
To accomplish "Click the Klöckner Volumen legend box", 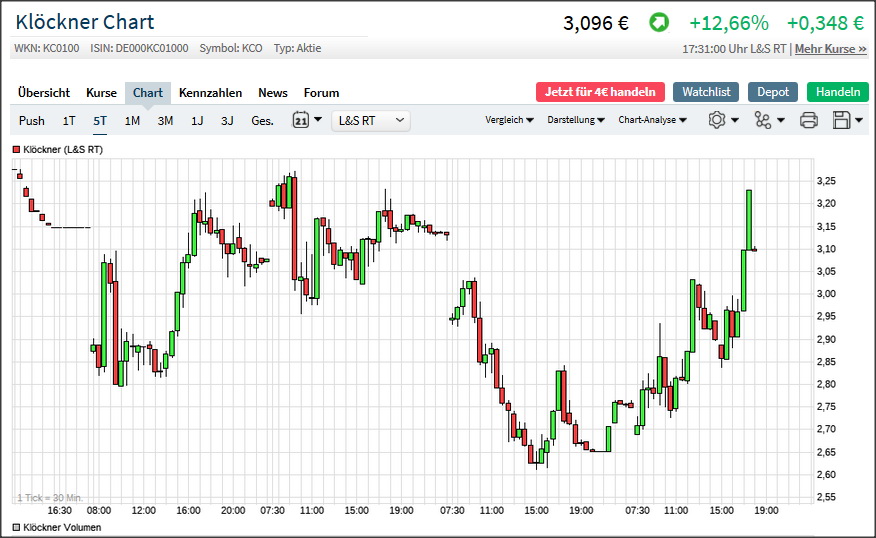I will pos(16,527).
